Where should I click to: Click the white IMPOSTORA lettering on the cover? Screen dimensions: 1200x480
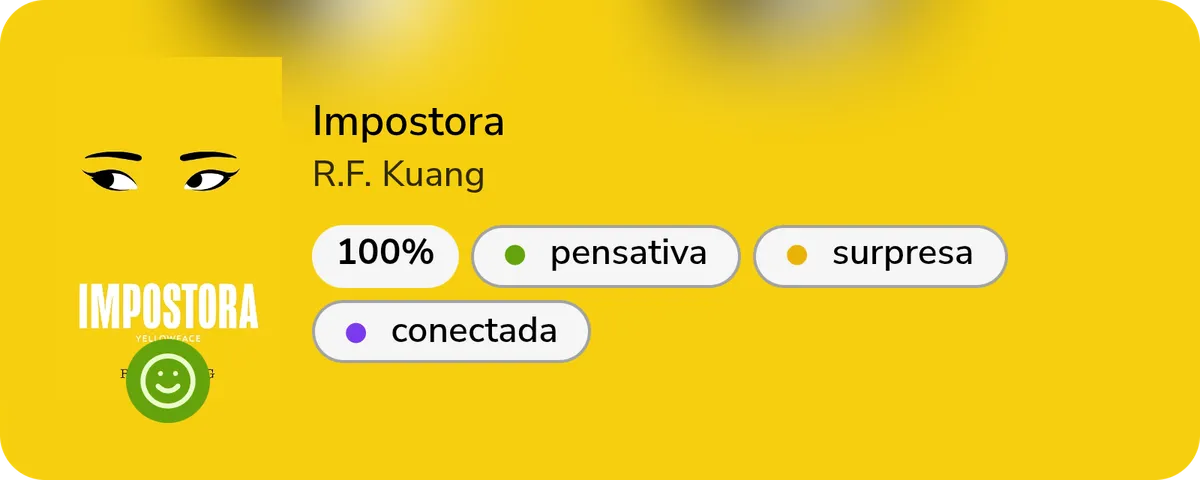[x=168, y=307]
